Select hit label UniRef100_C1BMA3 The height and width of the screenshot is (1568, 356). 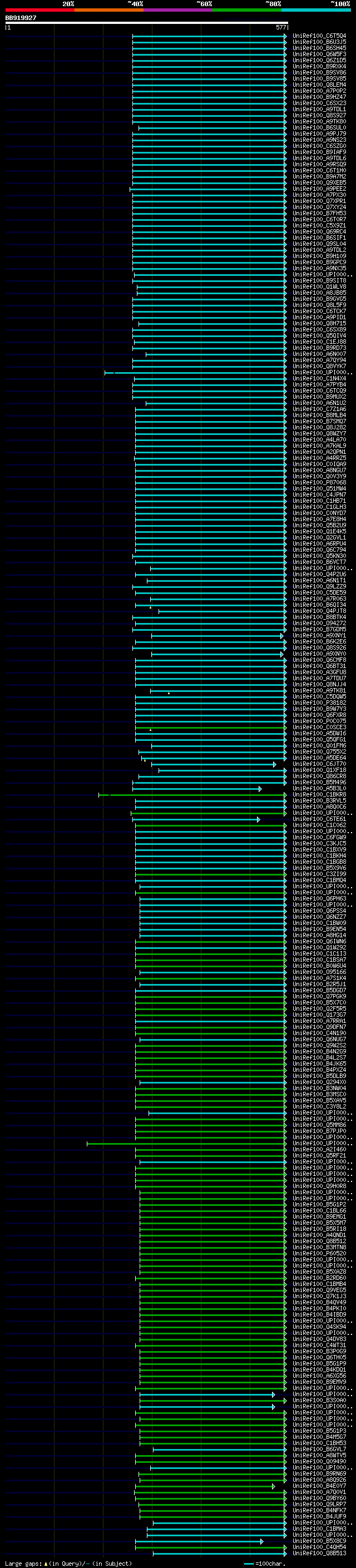coord(319,1529)
